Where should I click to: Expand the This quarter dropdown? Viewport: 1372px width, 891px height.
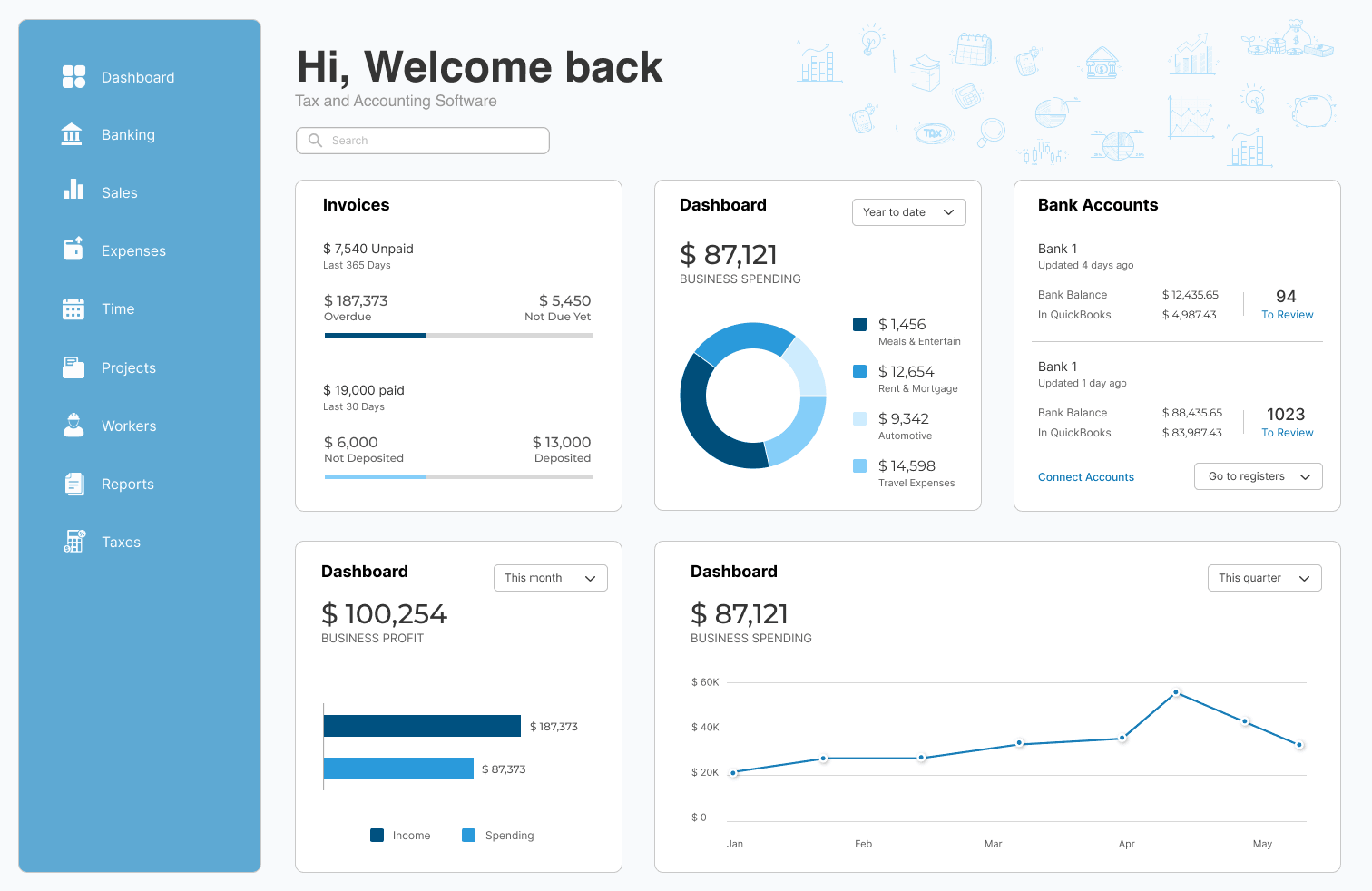pos(1264,578)
